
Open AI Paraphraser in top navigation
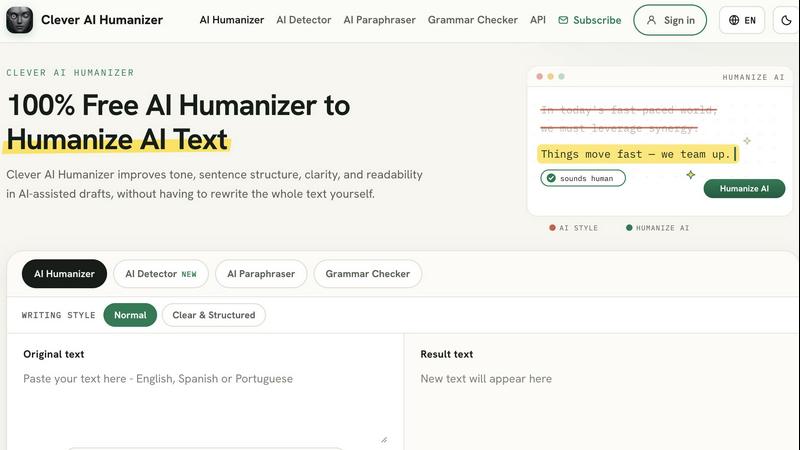(379, 20)
